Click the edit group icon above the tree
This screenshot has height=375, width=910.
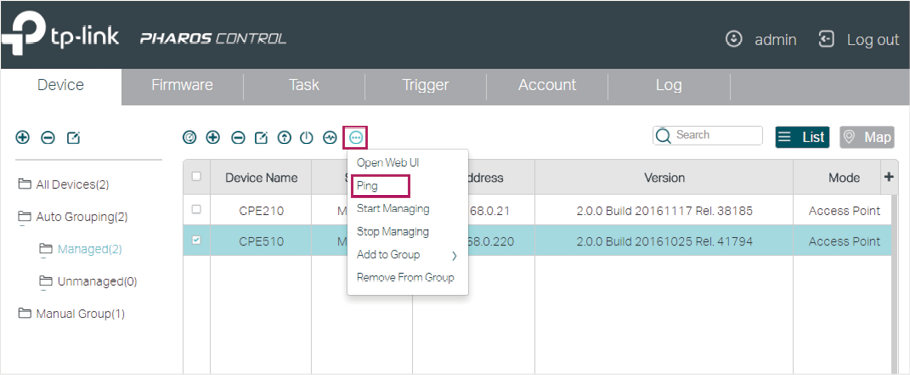pos(73,138)
